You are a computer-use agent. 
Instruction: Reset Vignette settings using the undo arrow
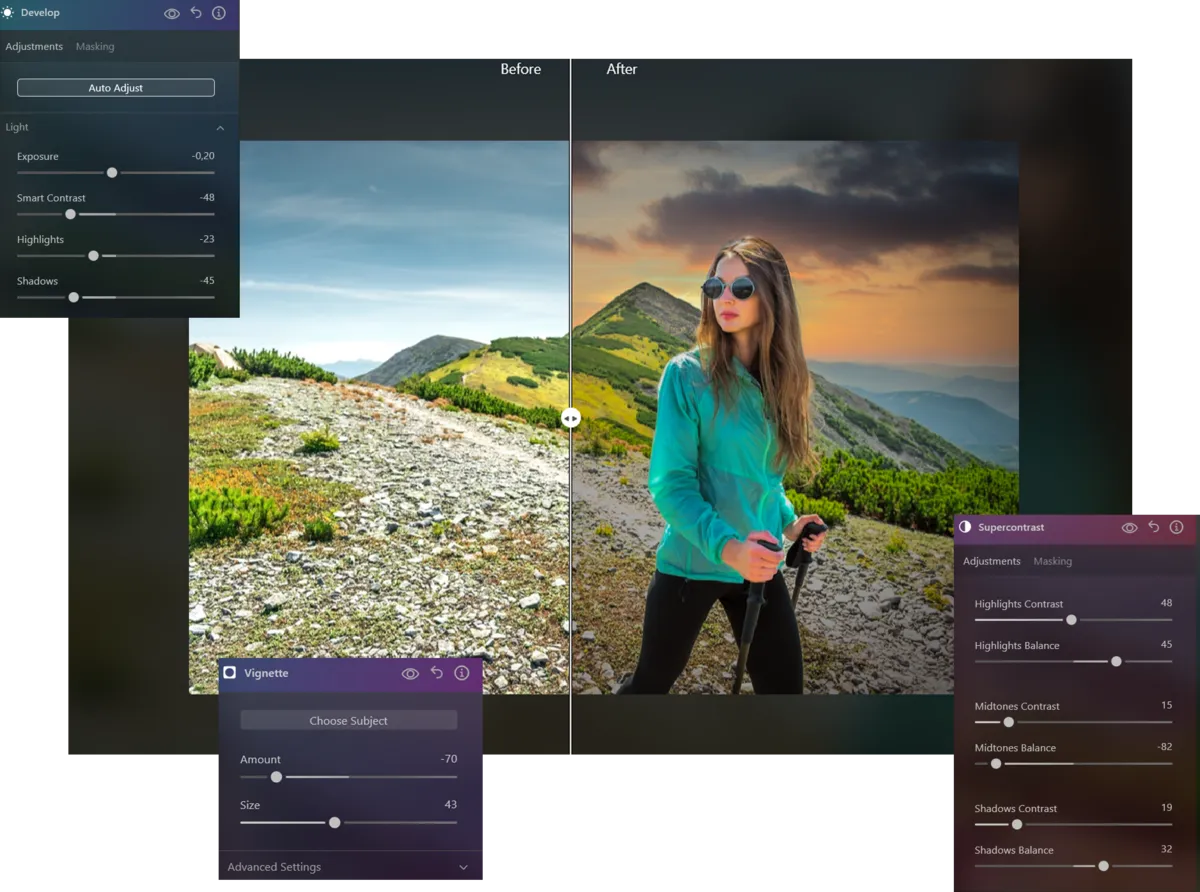coord(436,673)
